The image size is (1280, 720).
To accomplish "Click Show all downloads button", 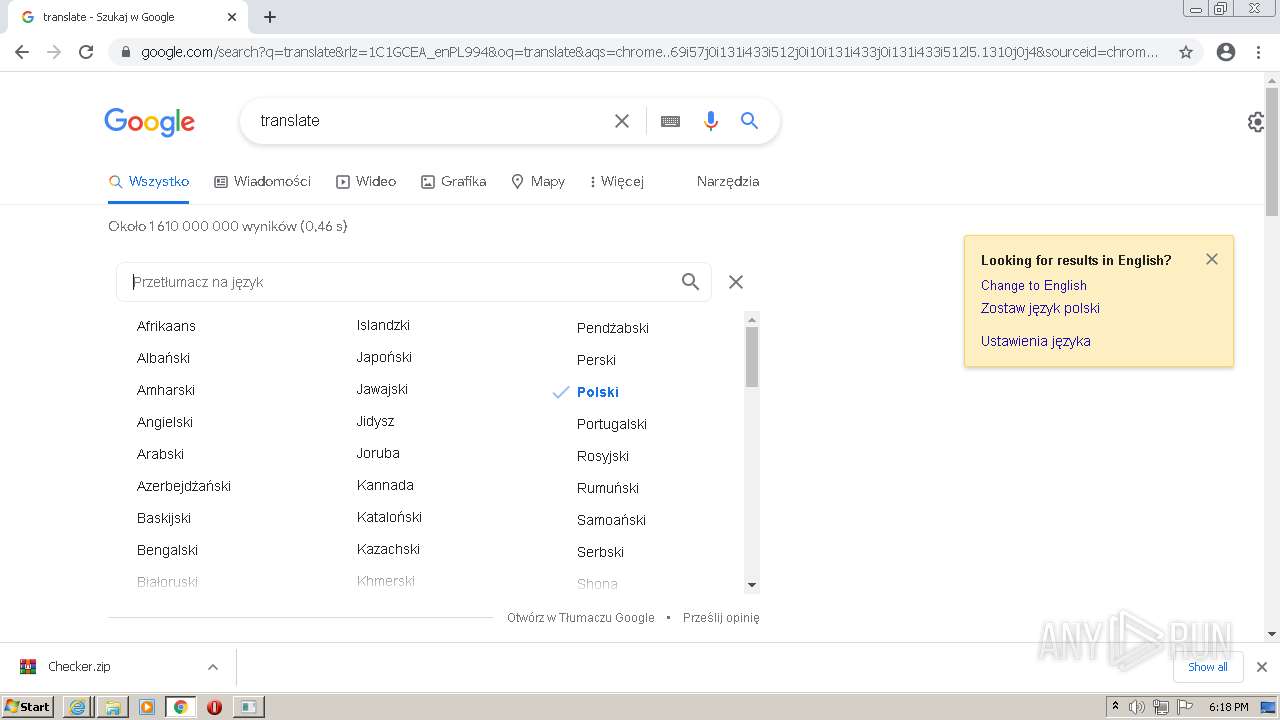I will coord(1208,667).
